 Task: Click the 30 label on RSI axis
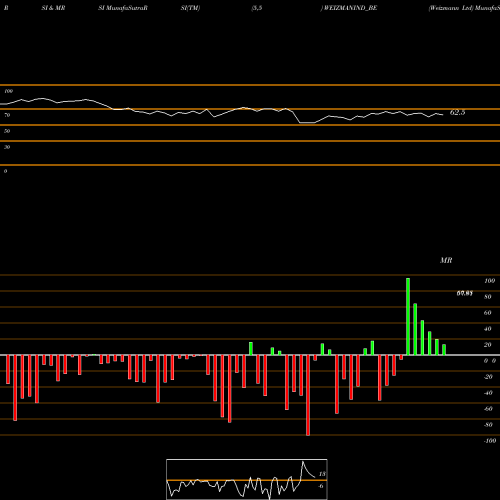tap(7, 147)
